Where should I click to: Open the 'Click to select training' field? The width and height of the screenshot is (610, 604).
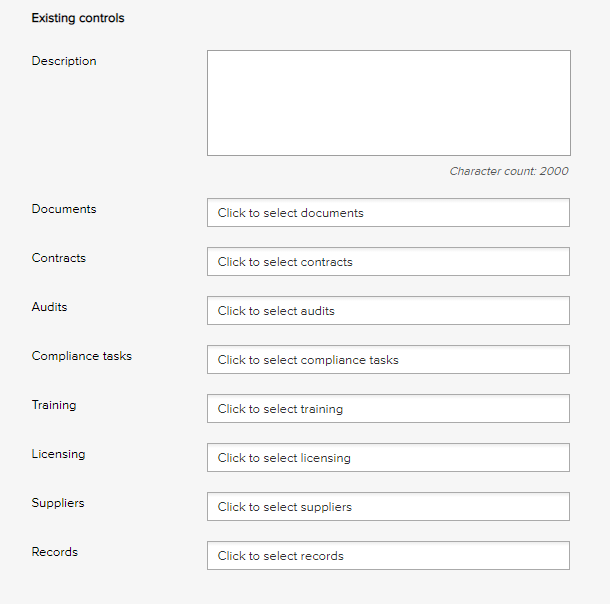coord(388,409)
